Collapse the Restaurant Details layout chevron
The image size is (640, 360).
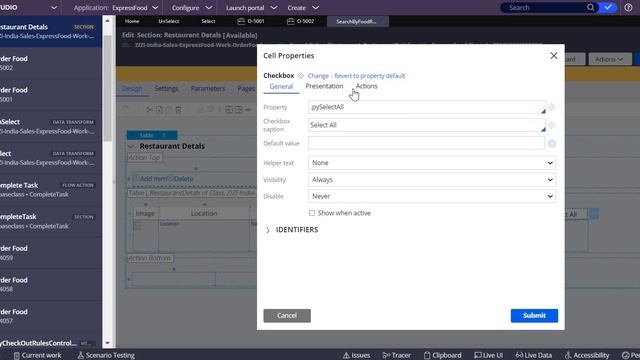[x=131, y=146]
